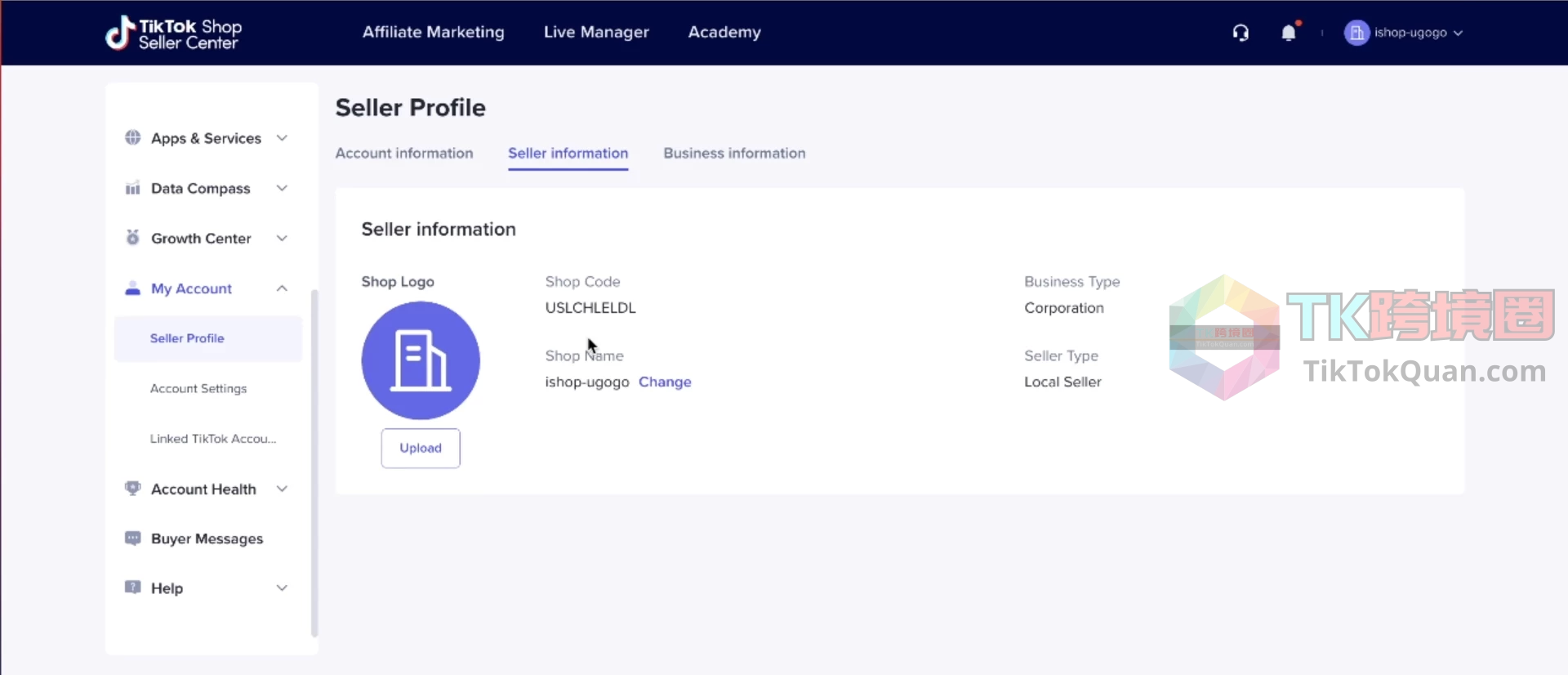Click the Shop Logo label

(x=398, y=281)
